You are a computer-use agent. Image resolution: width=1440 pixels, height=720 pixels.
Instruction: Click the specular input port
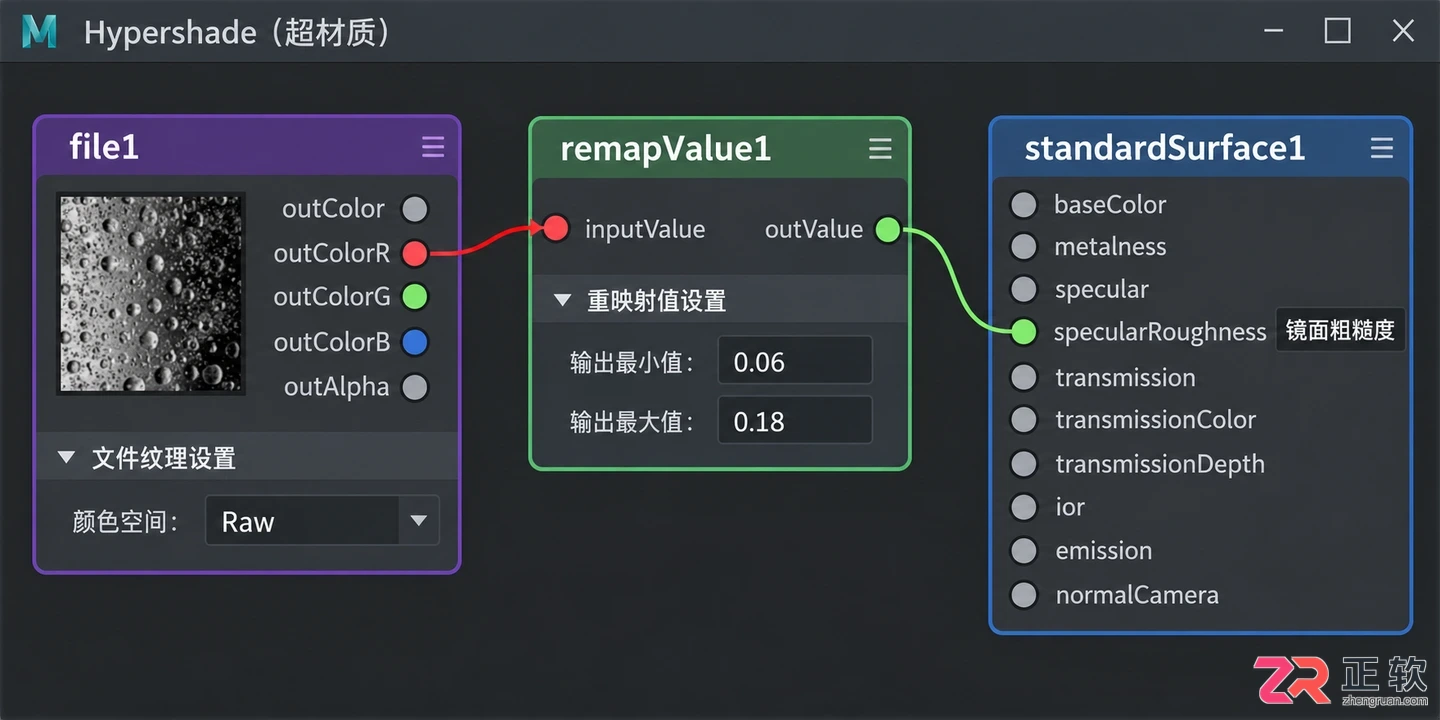pyautogui.click(x=1024, y=289)
